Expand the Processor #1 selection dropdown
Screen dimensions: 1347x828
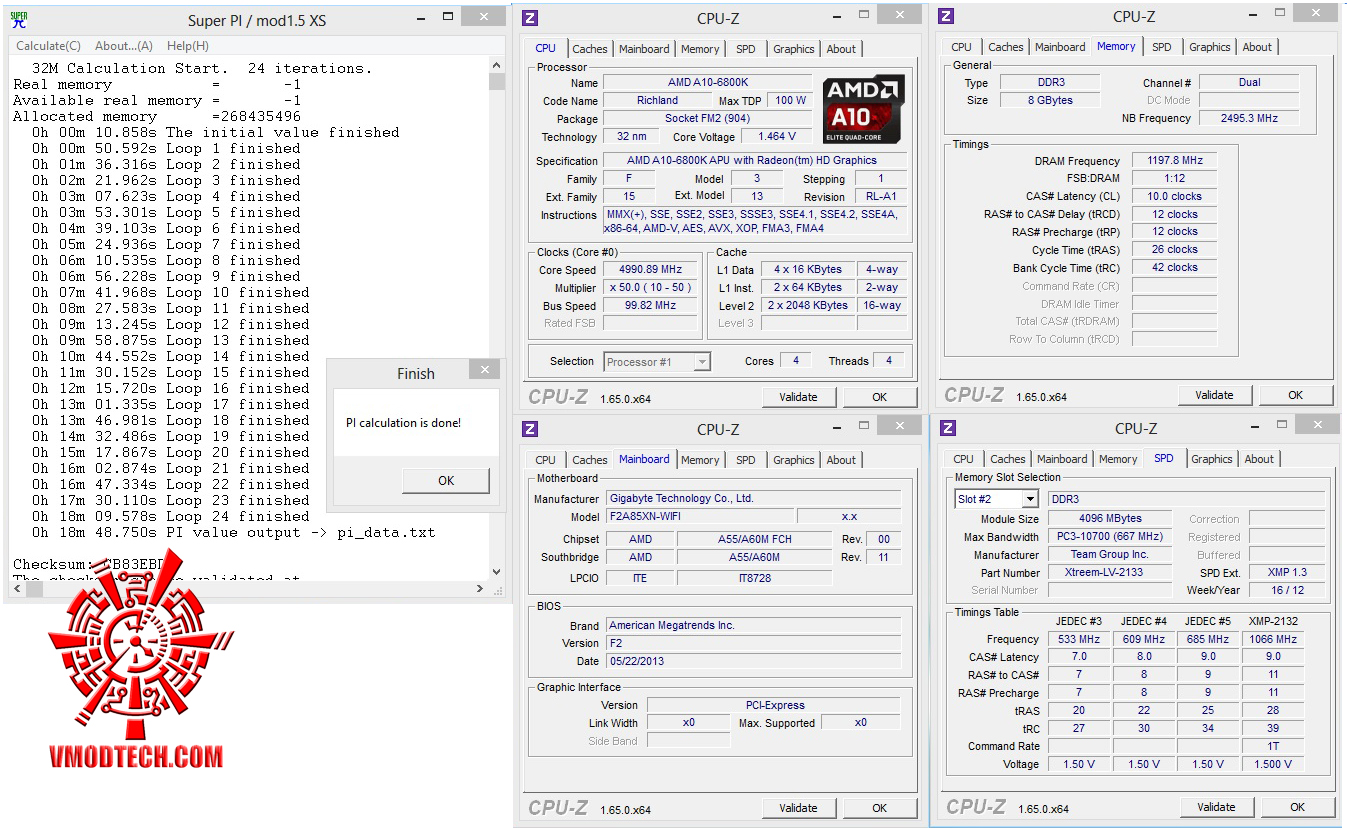702,362
